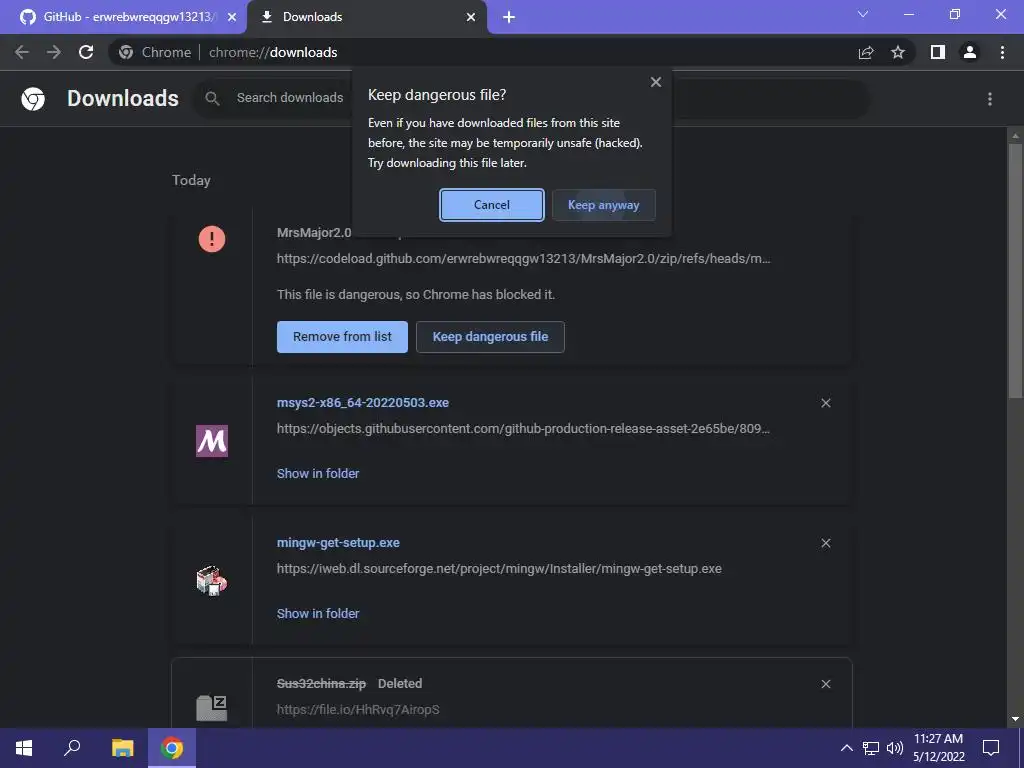Click the Chrome taskbar icon
The image size is (1024, 768).
(172, 748)
